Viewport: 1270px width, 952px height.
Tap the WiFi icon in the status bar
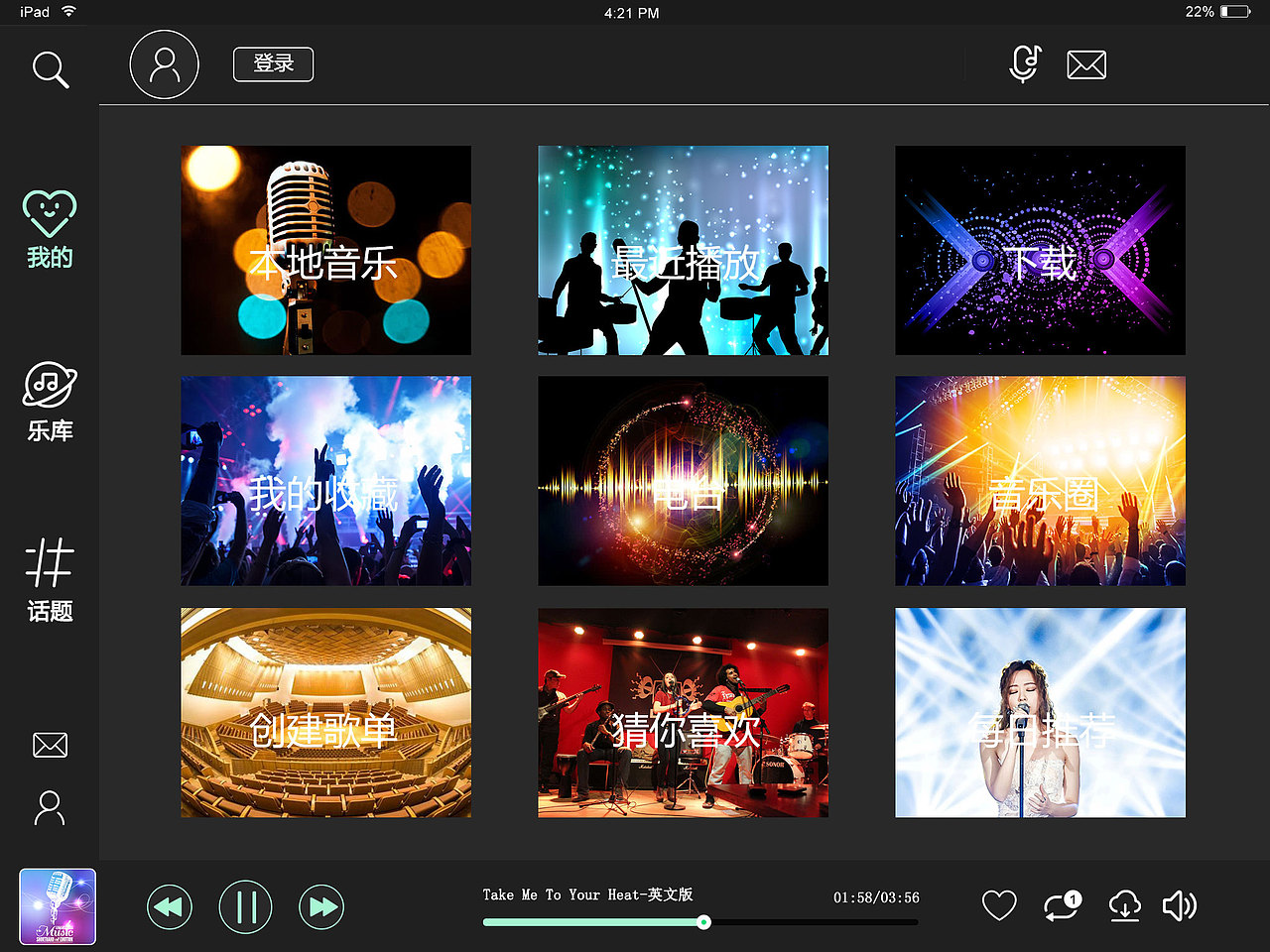pyautogui.click(x=68, y=12)
